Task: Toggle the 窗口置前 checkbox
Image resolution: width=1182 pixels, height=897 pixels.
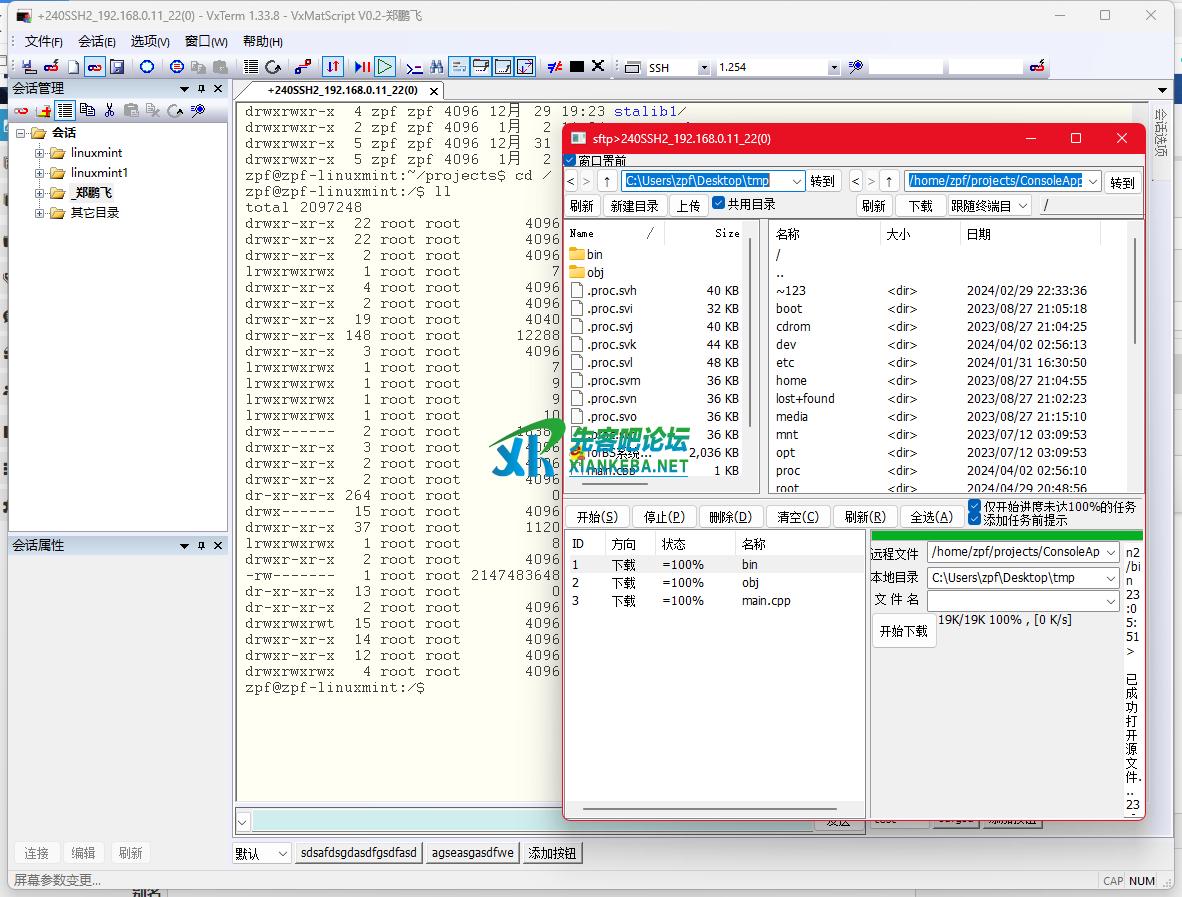Action: [x=570, y=160]
